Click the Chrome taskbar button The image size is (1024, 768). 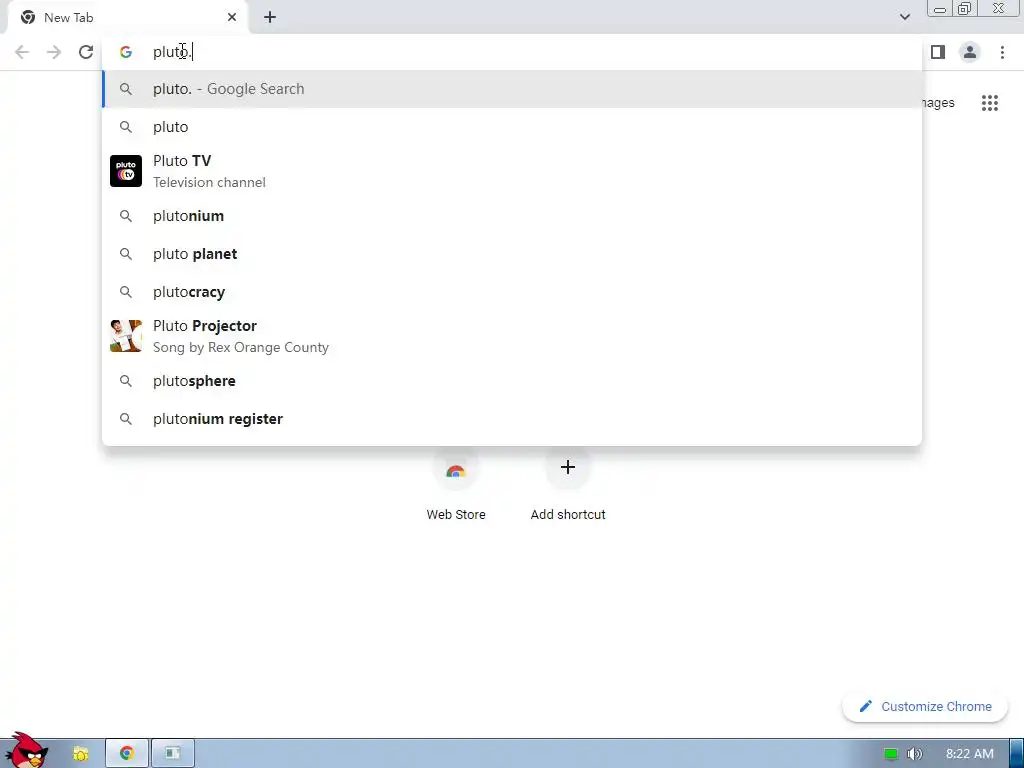pyautogui.click(x=127, y=754)
